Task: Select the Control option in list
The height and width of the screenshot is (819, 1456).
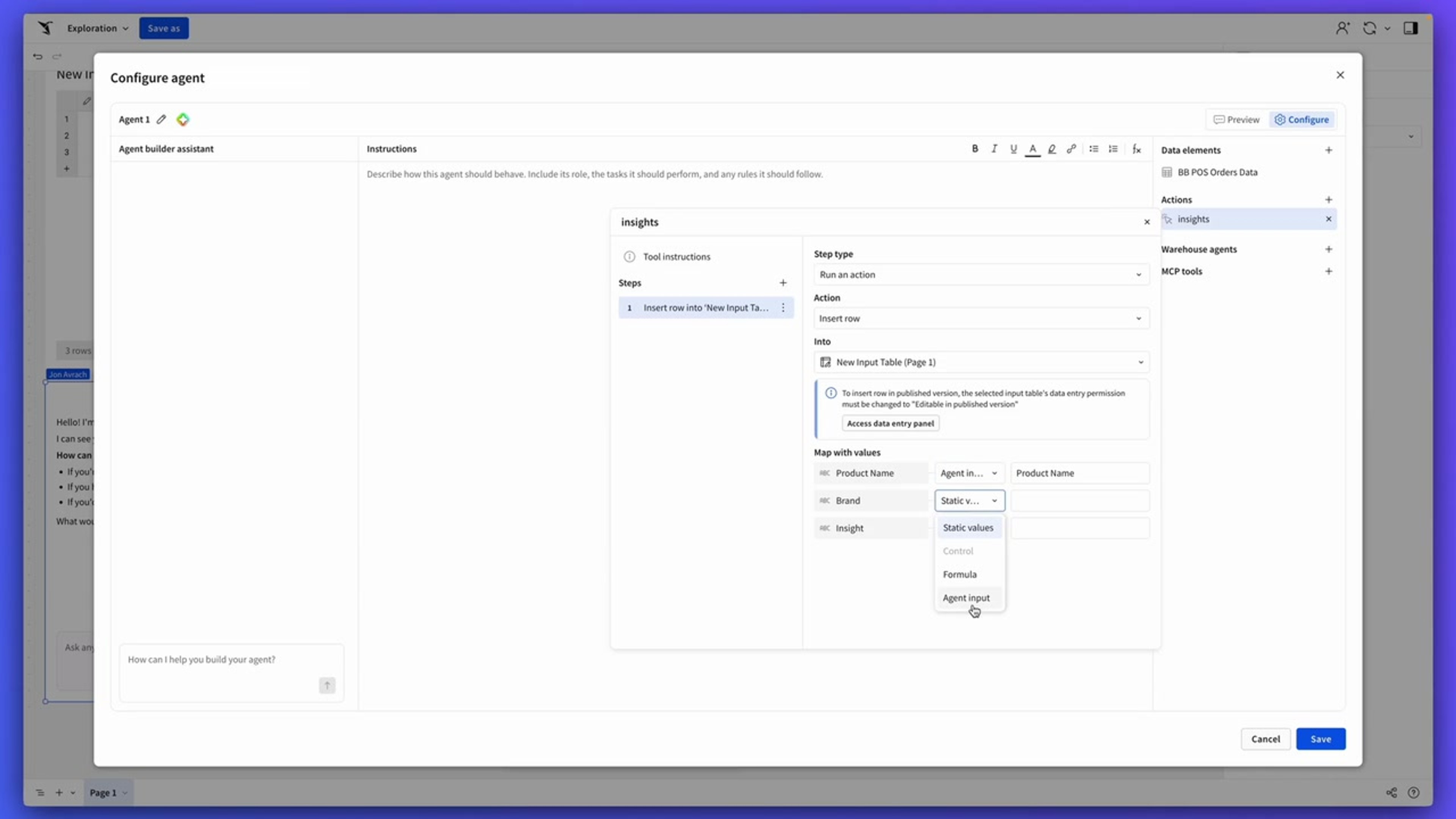Action: tap(969, 551)
